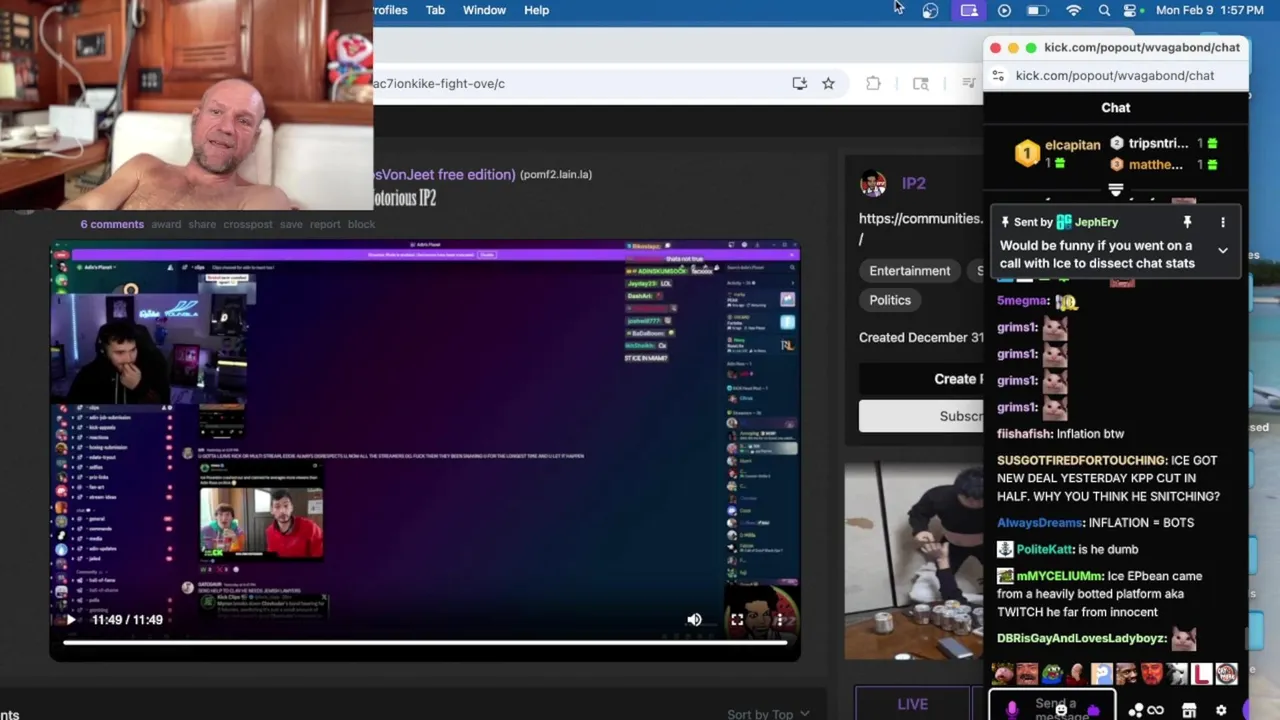This screenshot has height=720, width=1280.
Task: Click the Send a message input field
Action: (x=1054, y=707)
